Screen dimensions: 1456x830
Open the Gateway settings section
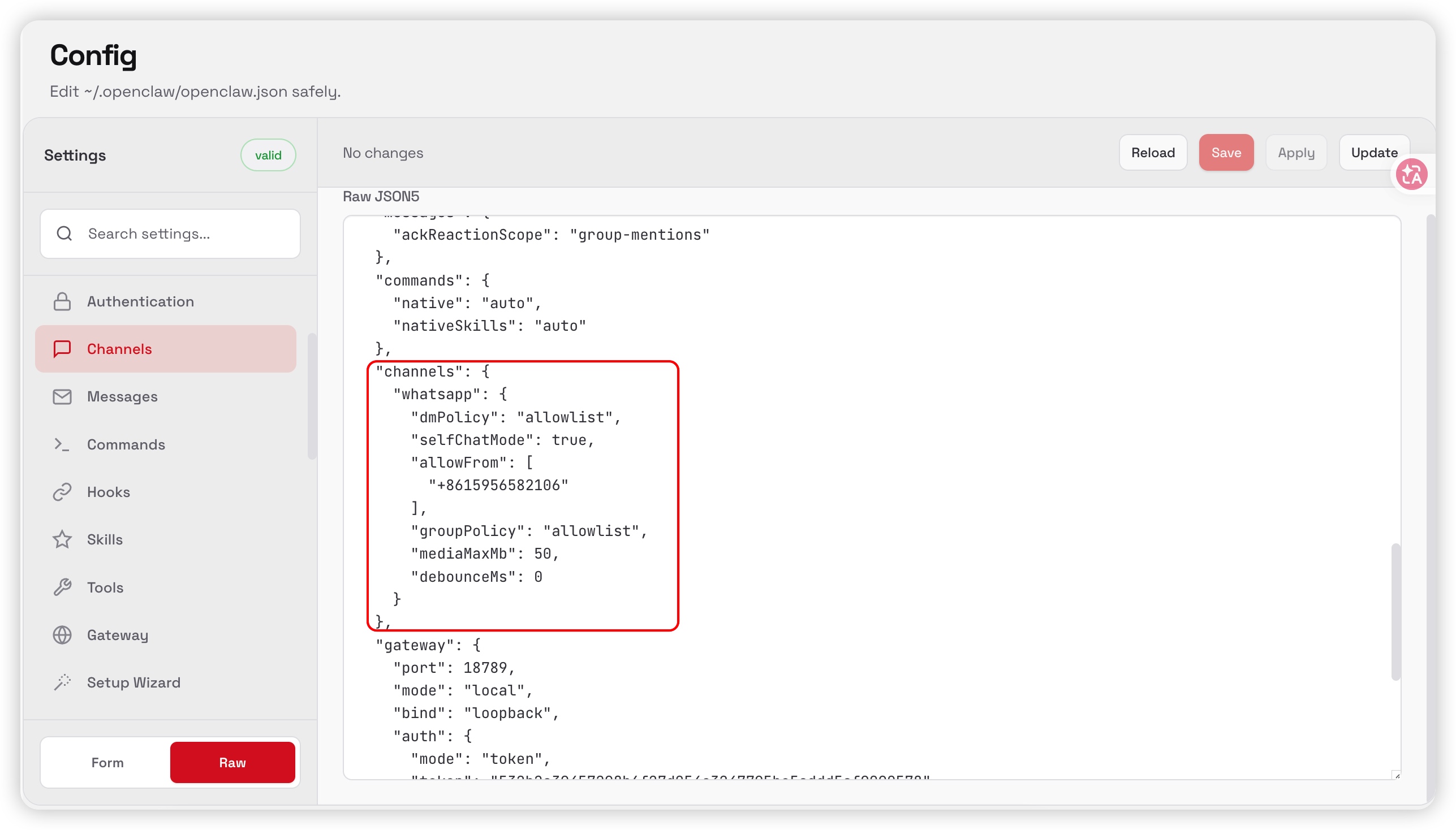click(x=118, y=635)
